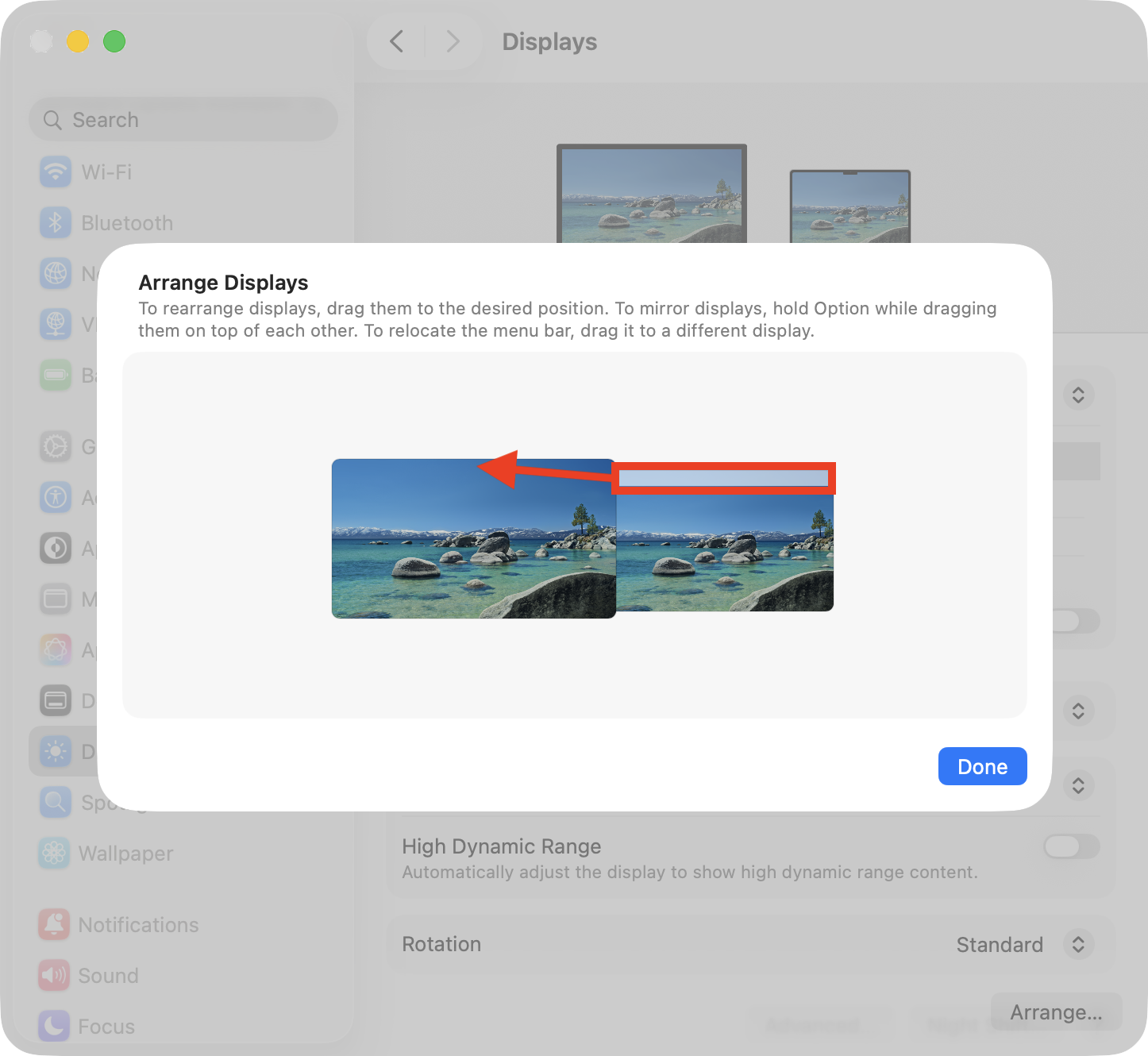Click the Spotlight settings icon
The width and height of the screenshot is (1148, 1056).
tap(54, 802)
